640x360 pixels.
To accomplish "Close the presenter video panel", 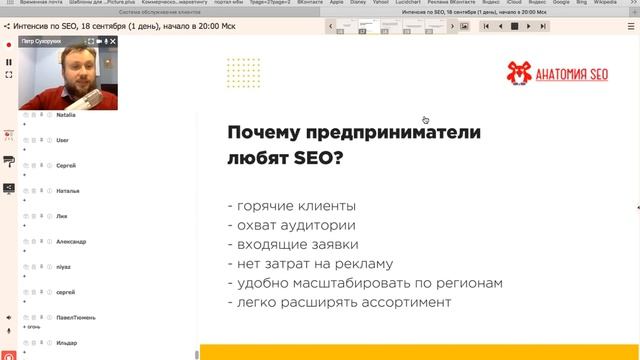I will click(x=113, y=41).
